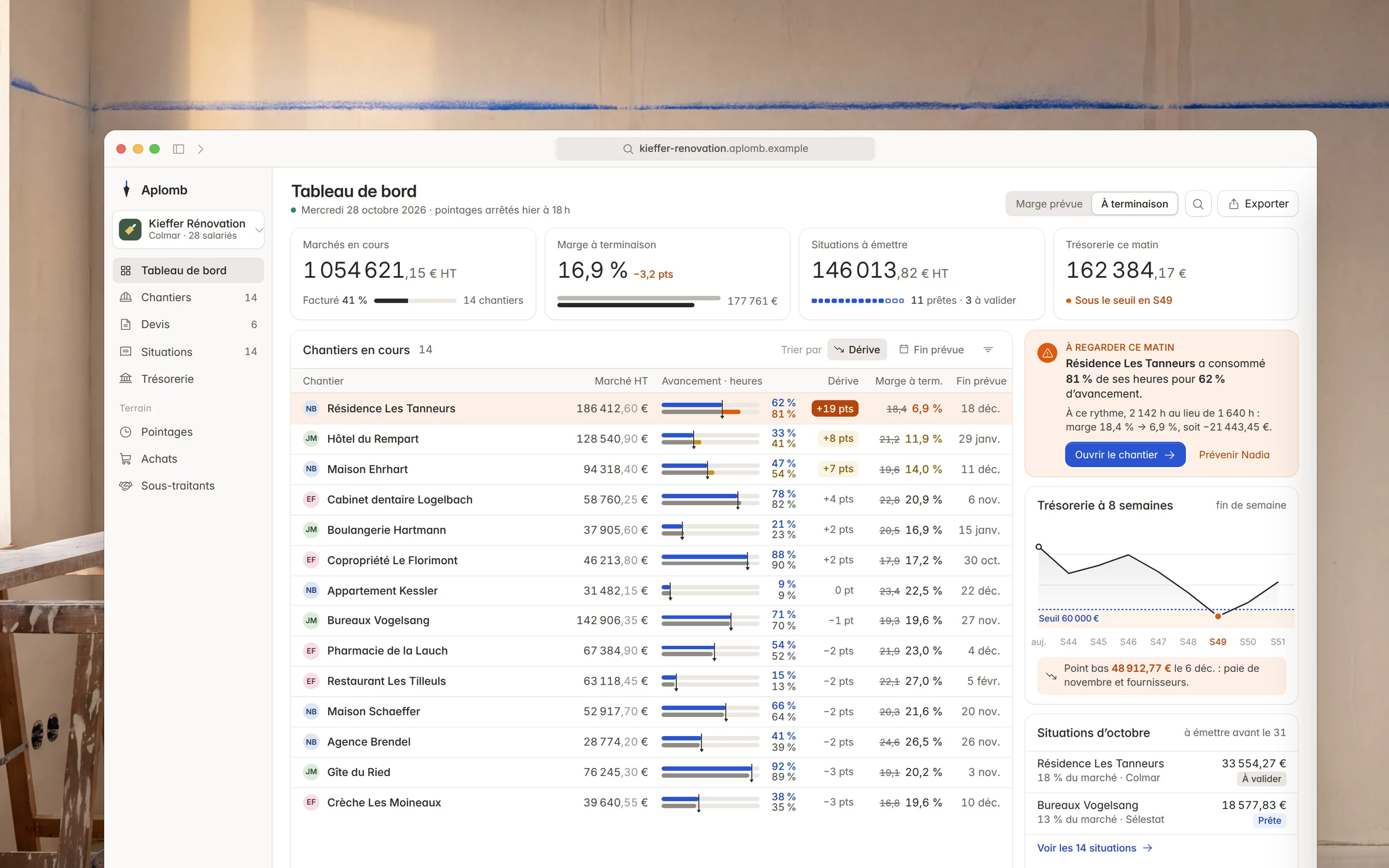Click the +19 pts dérive badge

tap(835, 409)
